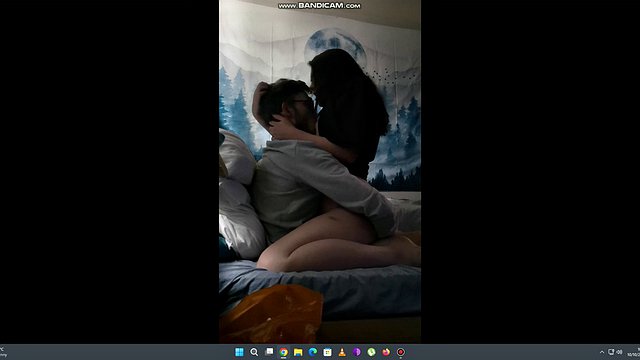Launch Firefox from the taskbar
Screen dimensions: 640x360
click(386, 352)
